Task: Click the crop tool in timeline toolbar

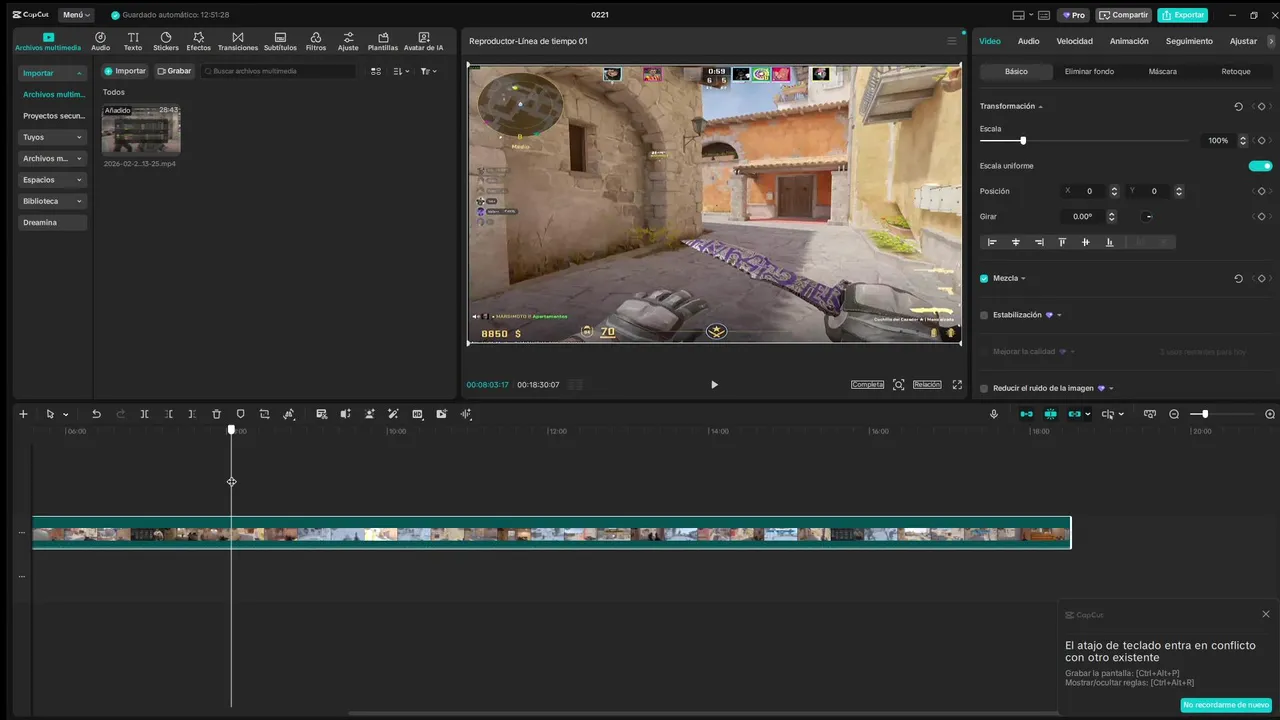Action: (x=264, y=414)
